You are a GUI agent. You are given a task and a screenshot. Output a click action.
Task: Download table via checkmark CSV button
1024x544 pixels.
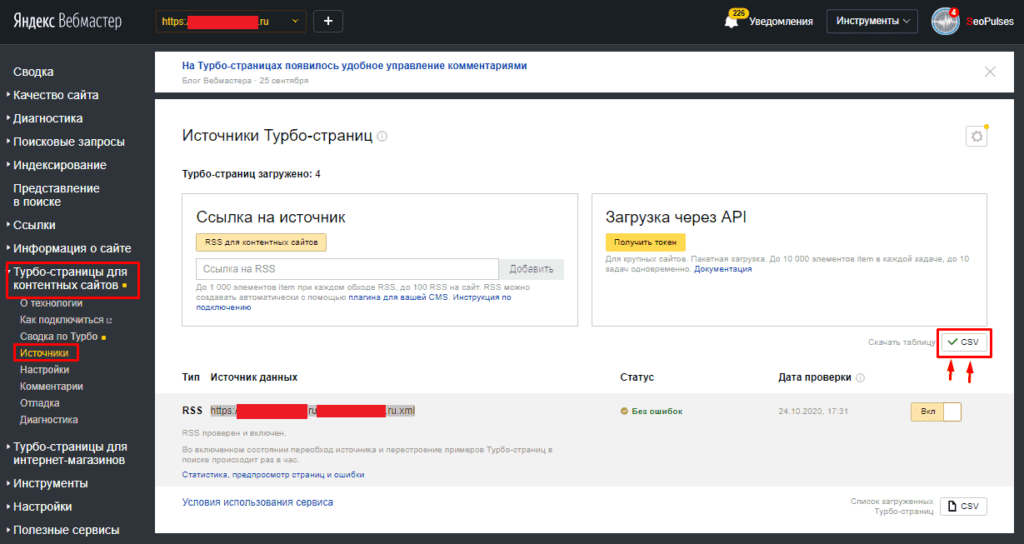[964, 342]
